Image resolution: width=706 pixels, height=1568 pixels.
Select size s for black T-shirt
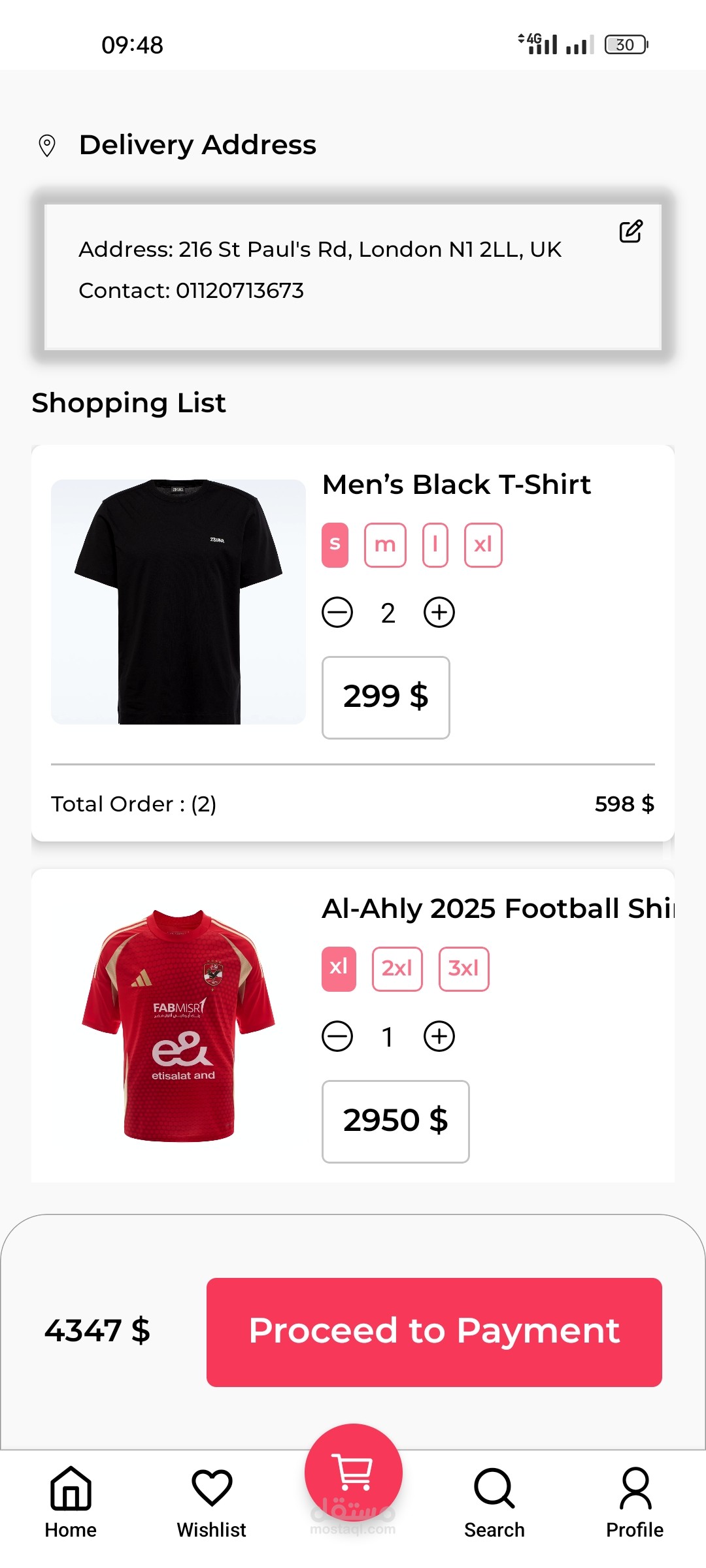(335, 545)
